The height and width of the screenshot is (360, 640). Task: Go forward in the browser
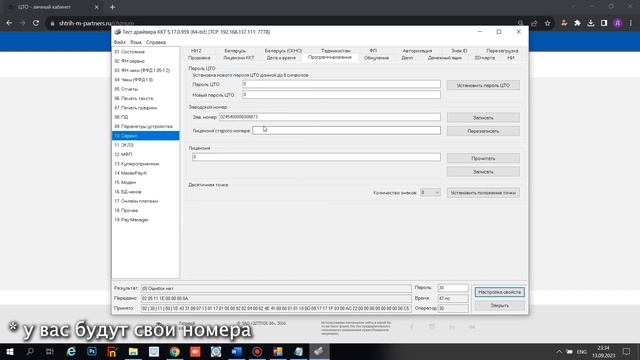tap(22, 23)
